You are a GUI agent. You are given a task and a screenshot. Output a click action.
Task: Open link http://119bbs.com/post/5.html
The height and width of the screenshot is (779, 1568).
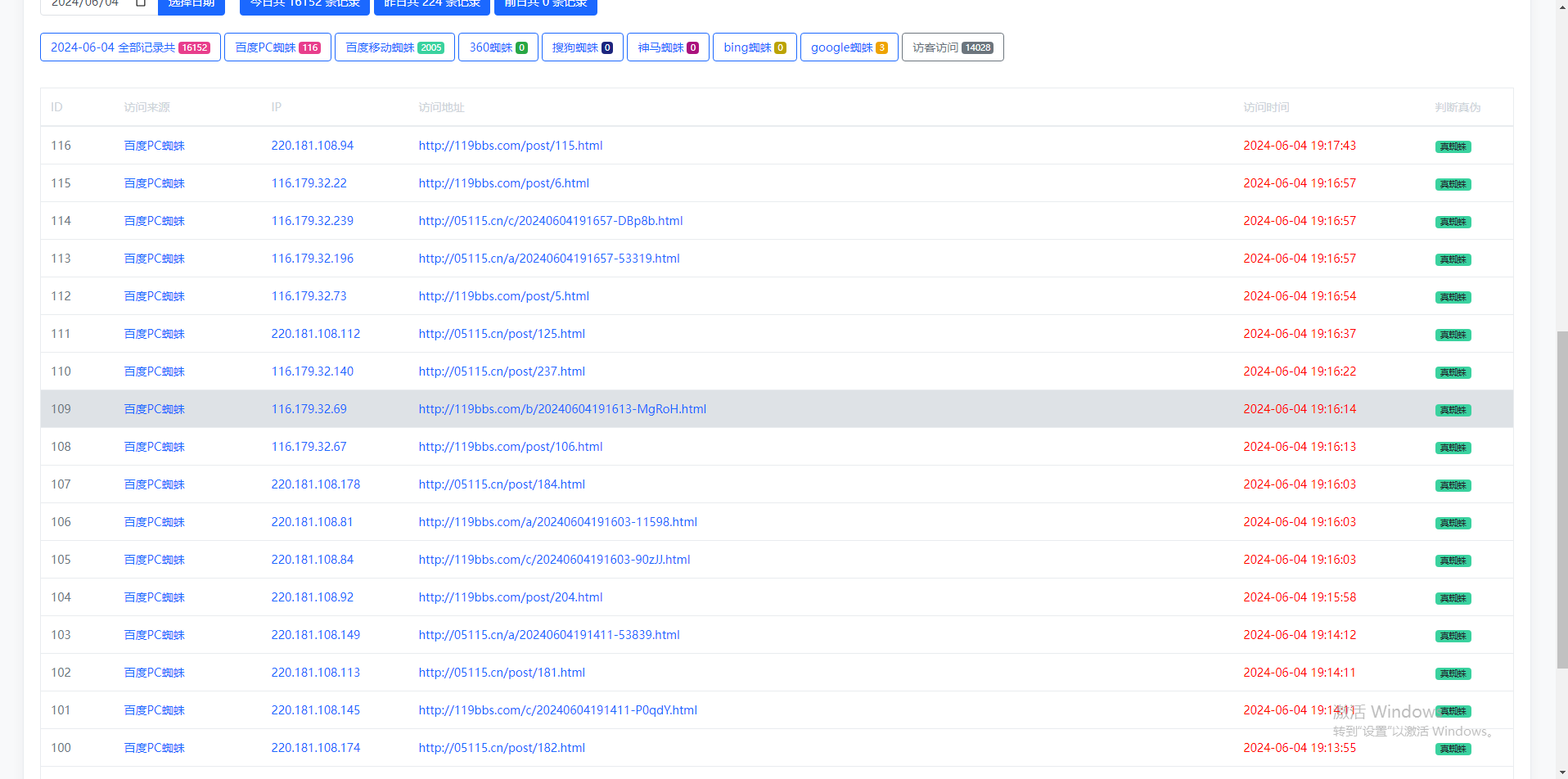(x=504, y=296)
